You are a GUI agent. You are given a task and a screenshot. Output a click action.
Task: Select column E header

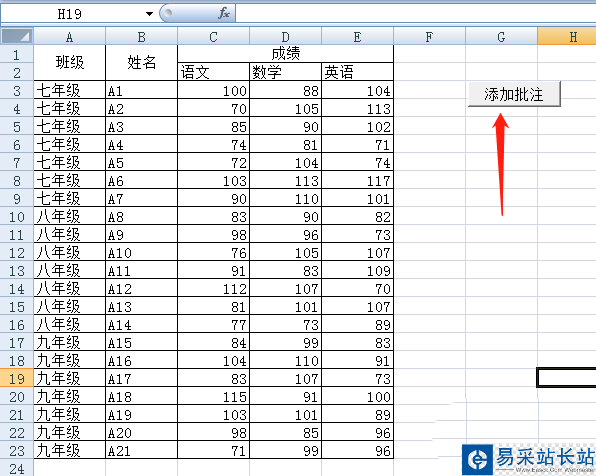(357, 37)
